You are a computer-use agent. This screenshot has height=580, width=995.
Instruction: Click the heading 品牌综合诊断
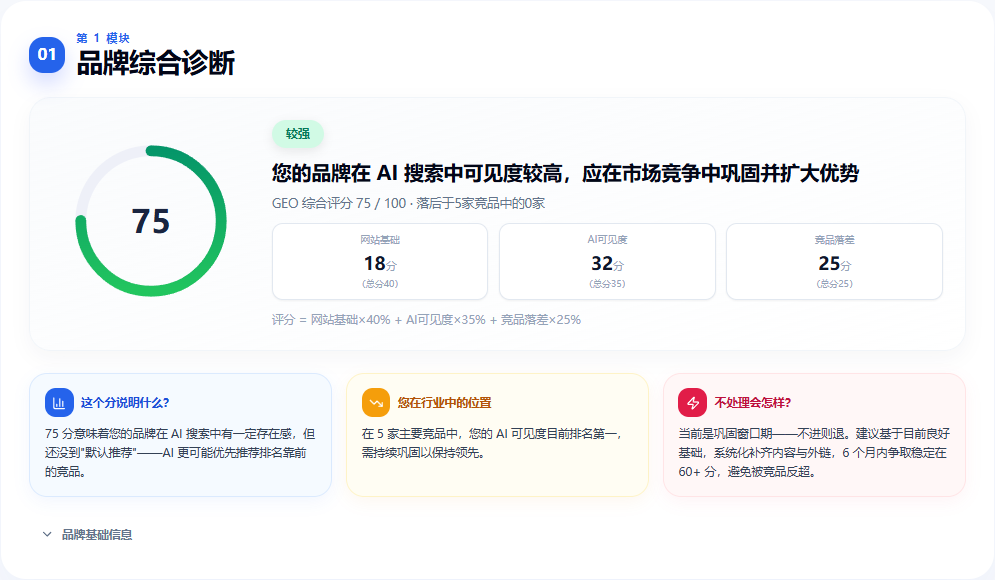tap(156, 63)
